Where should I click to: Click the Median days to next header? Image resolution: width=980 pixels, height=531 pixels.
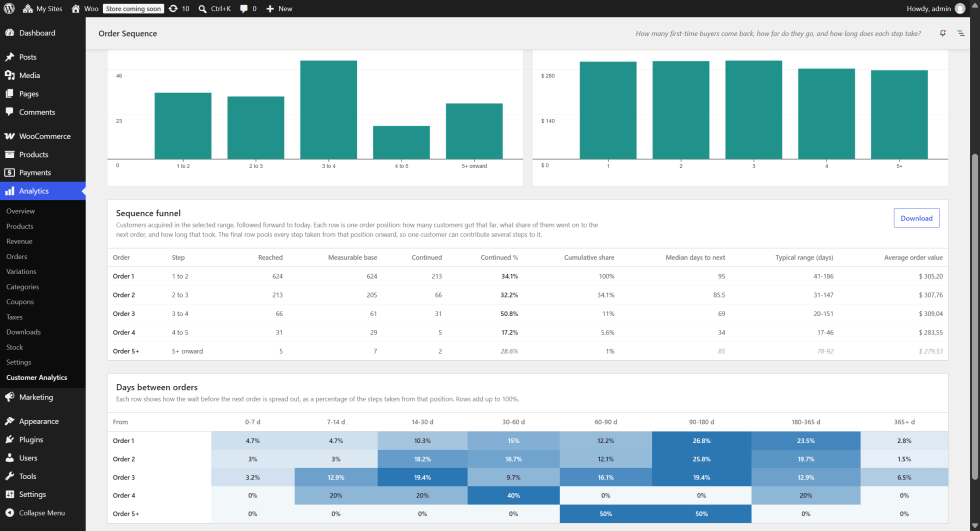point(695,257)
